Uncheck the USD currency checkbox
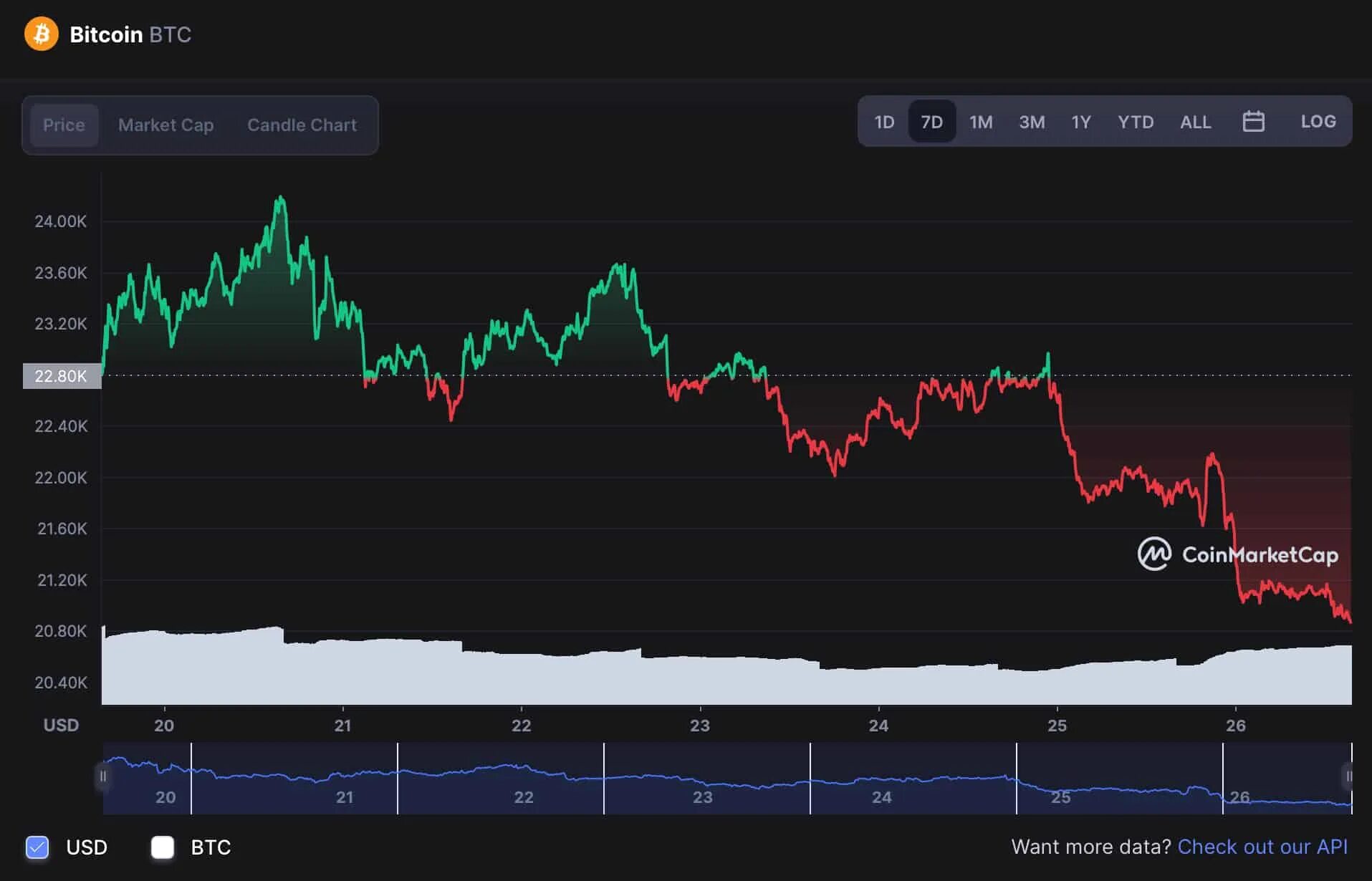Viewport: 1372px width, 881px height. [x=37, y=847]
